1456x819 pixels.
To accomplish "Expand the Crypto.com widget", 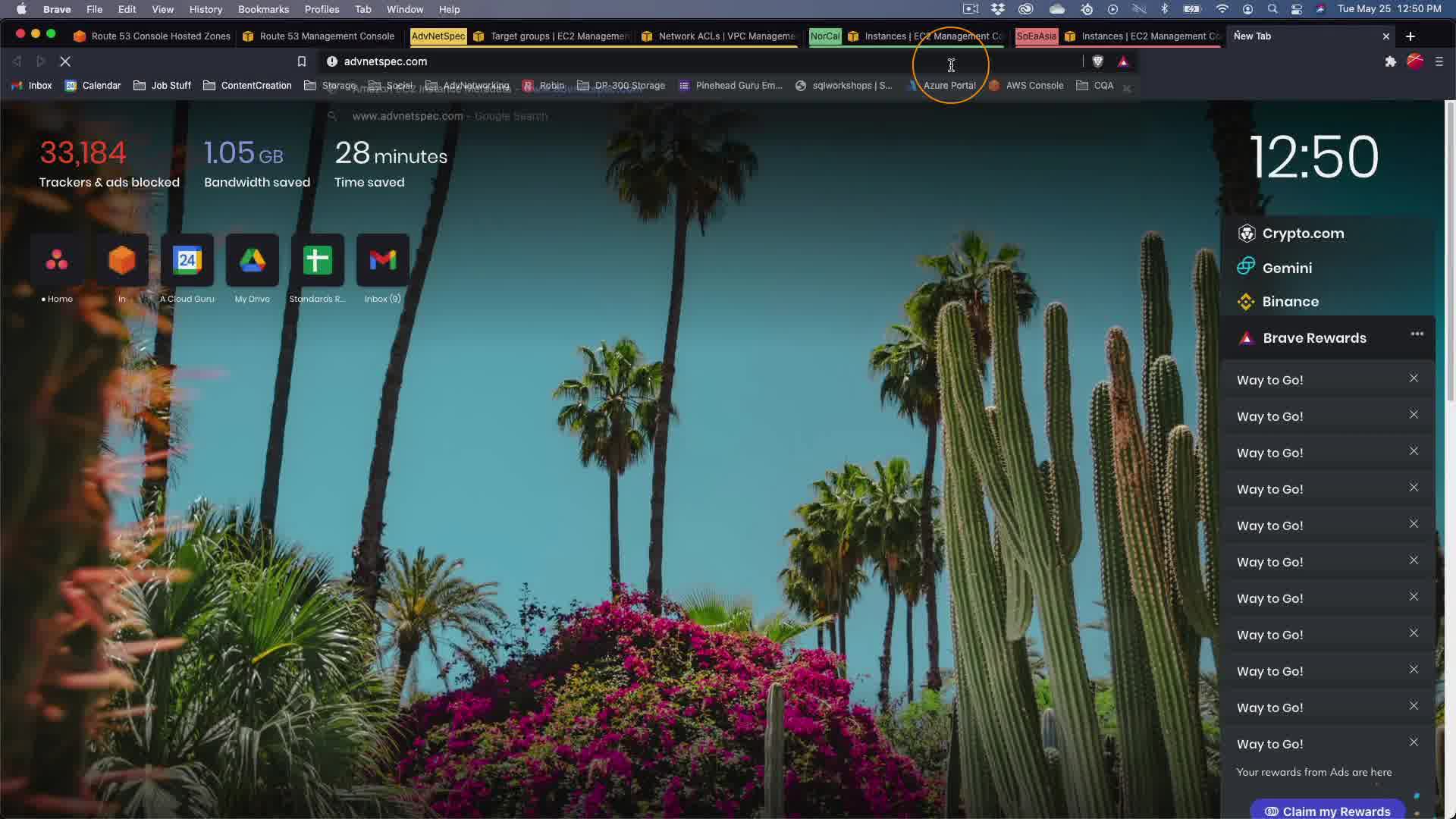I will pyautogui.click(x=1303, y=234).
